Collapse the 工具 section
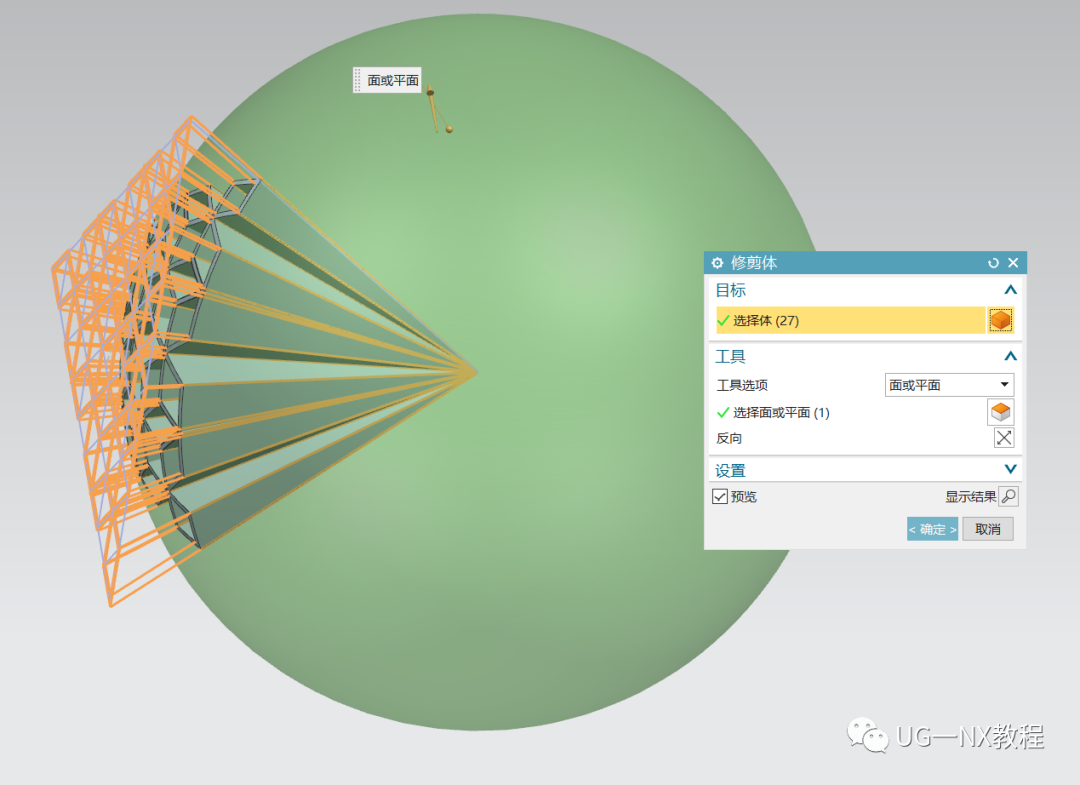Screen dimensions: 1080x785 point(1010,356)
